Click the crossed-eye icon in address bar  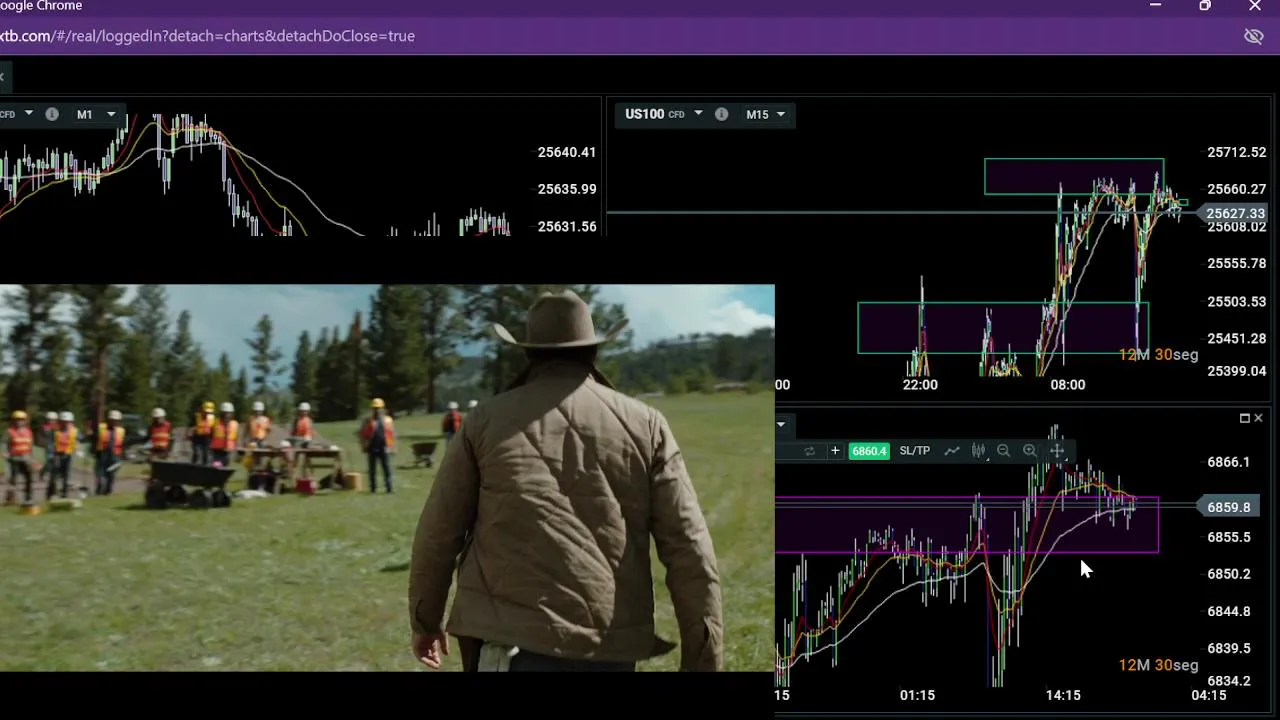[1253, 36]
